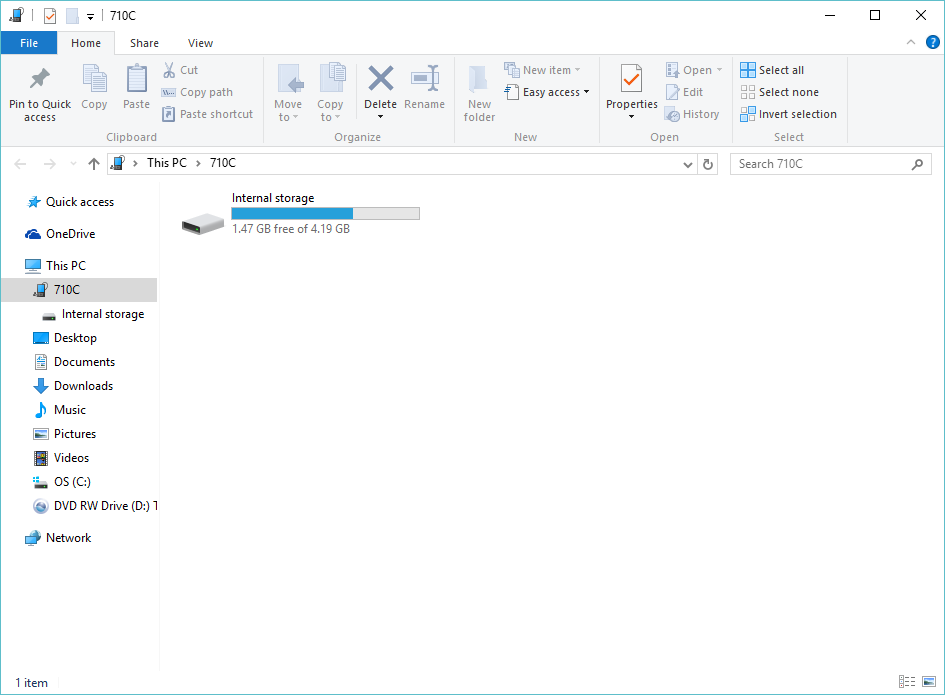Click the Forward navigation arrow
Screen dimensions: 945x695
tap(49, 164)
